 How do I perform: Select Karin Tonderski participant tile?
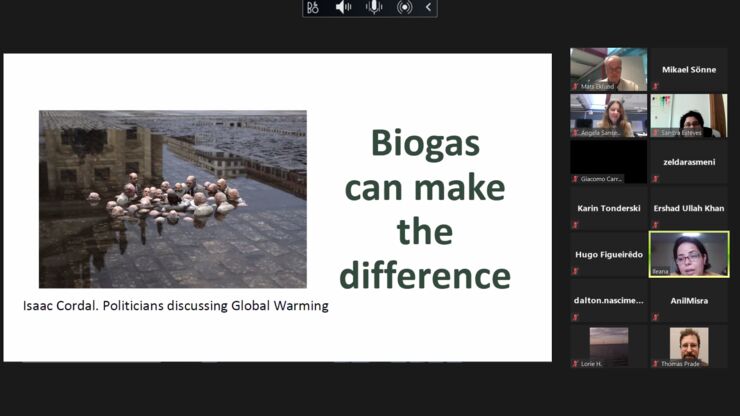608,208
